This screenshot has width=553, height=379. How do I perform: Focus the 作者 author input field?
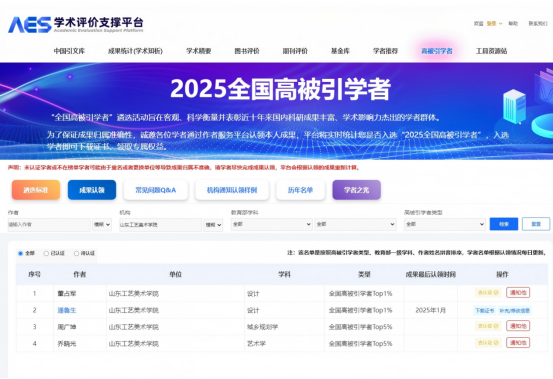point(49,225)
